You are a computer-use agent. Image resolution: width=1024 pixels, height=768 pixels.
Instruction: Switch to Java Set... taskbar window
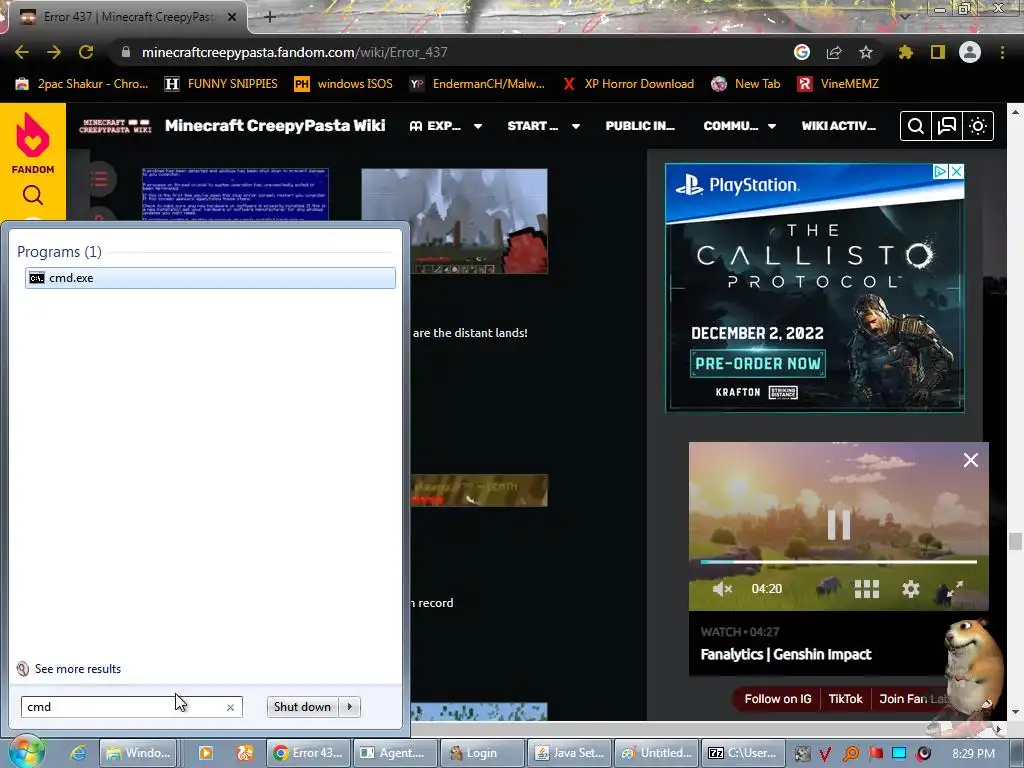pyautogui.click(x=570, y=753)
